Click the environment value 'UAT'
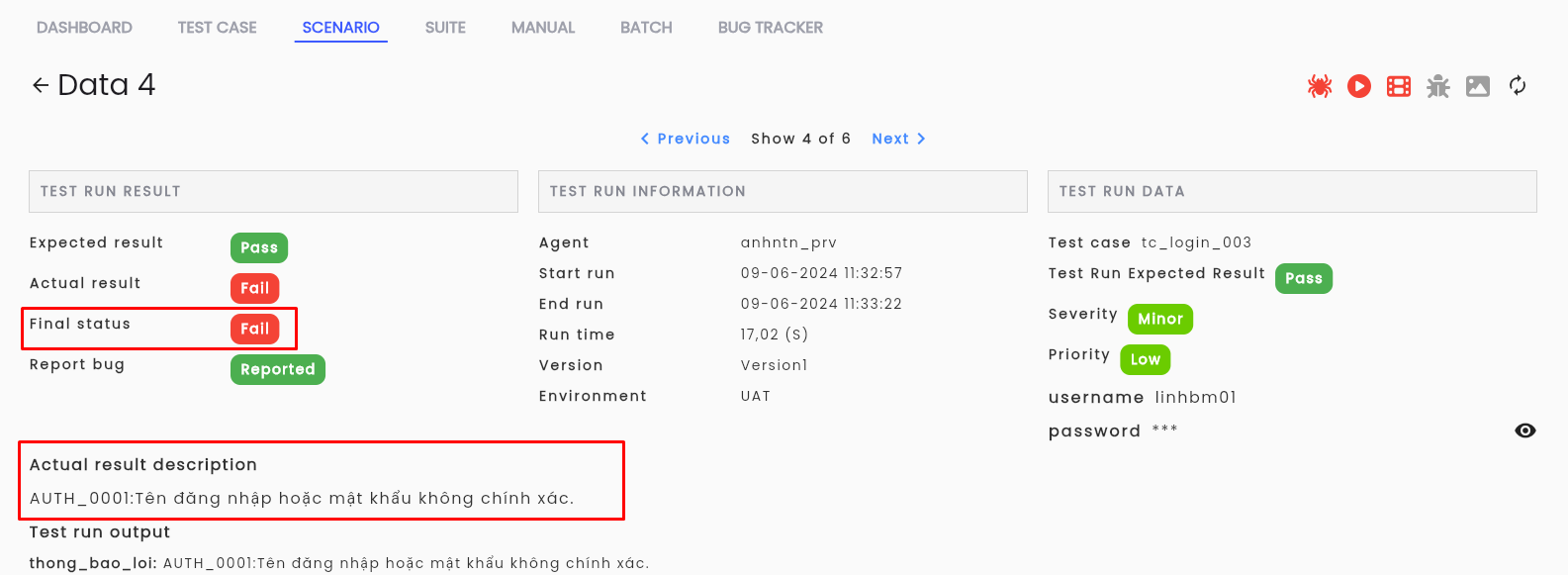The height and width of the screenshot is (575, 1568). tap(756, 396)
